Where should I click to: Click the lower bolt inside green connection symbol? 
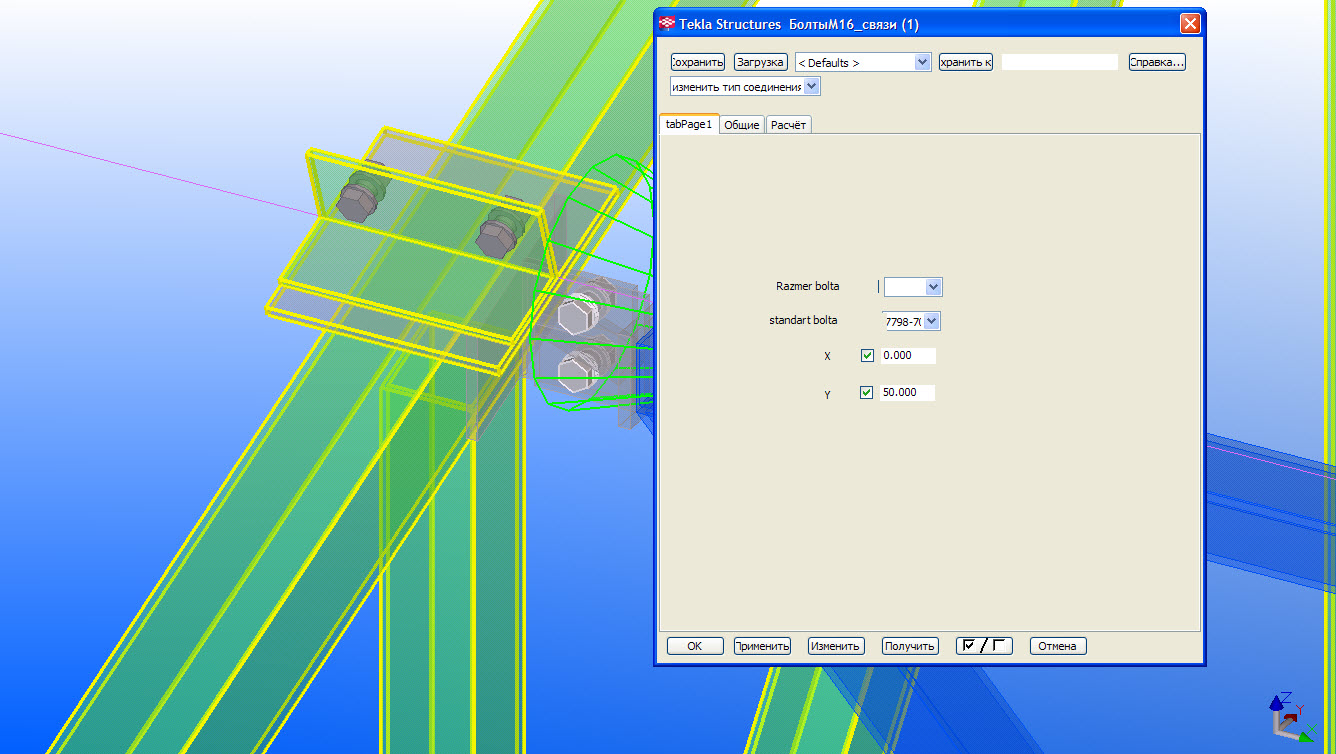[576, 373]
